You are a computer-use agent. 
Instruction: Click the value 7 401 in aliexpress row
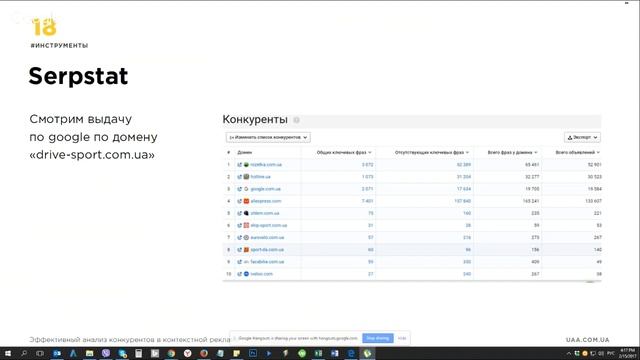[x=367, y=201]
